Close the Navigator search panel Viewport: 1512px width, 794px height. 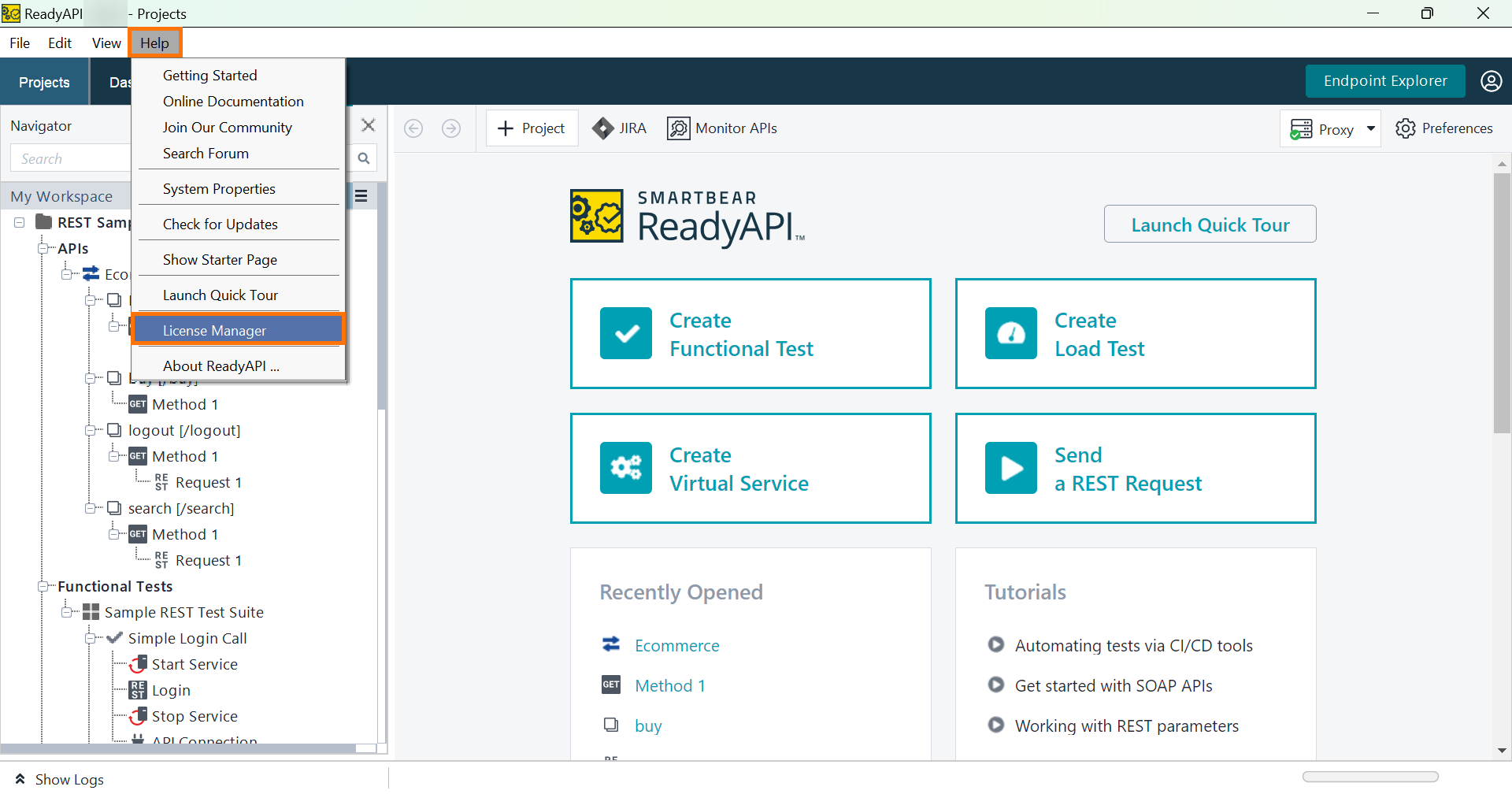coord(369,124)
